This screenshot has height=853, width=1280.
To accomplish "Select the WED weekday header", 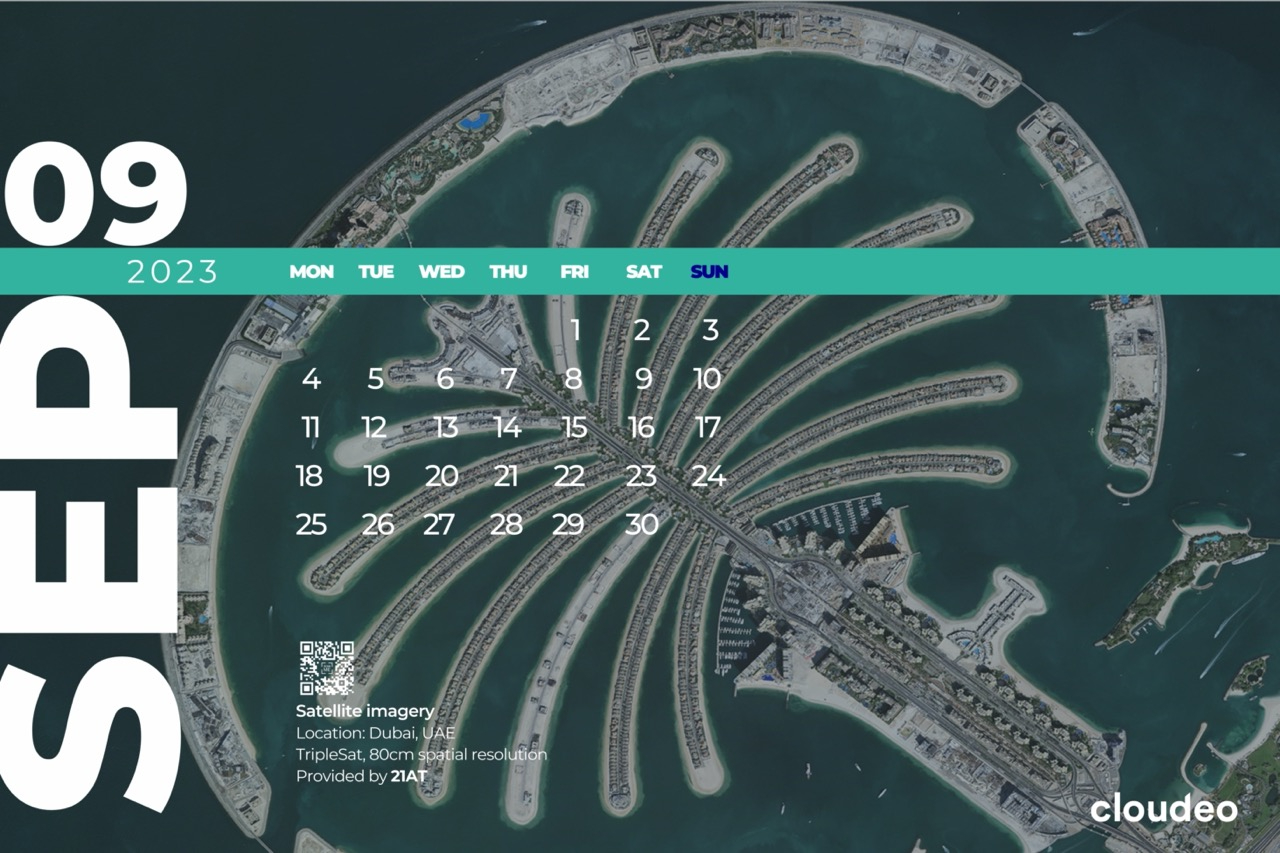I will point(441,272).
